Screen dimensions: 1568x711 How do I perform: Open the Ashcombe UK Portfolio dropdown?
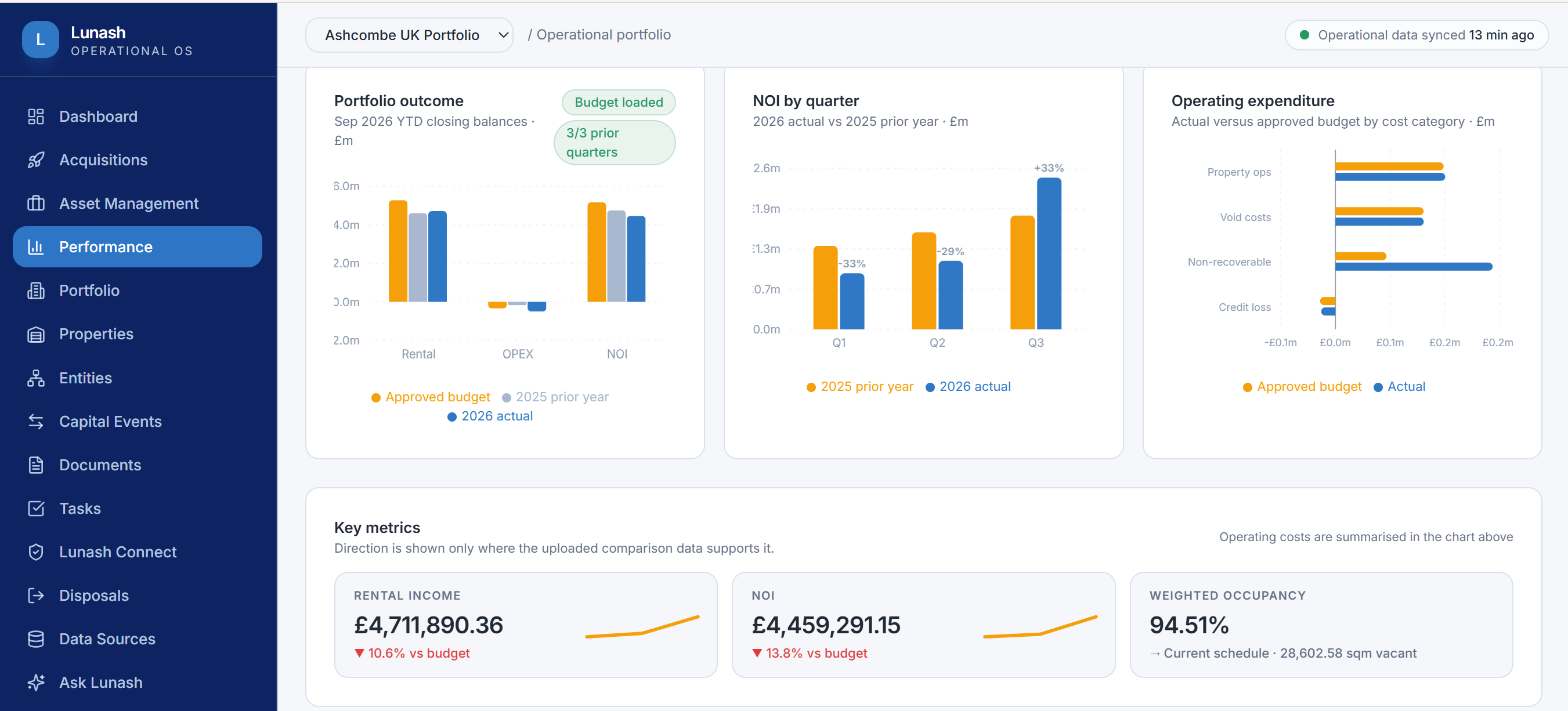(x=409, y=35)
